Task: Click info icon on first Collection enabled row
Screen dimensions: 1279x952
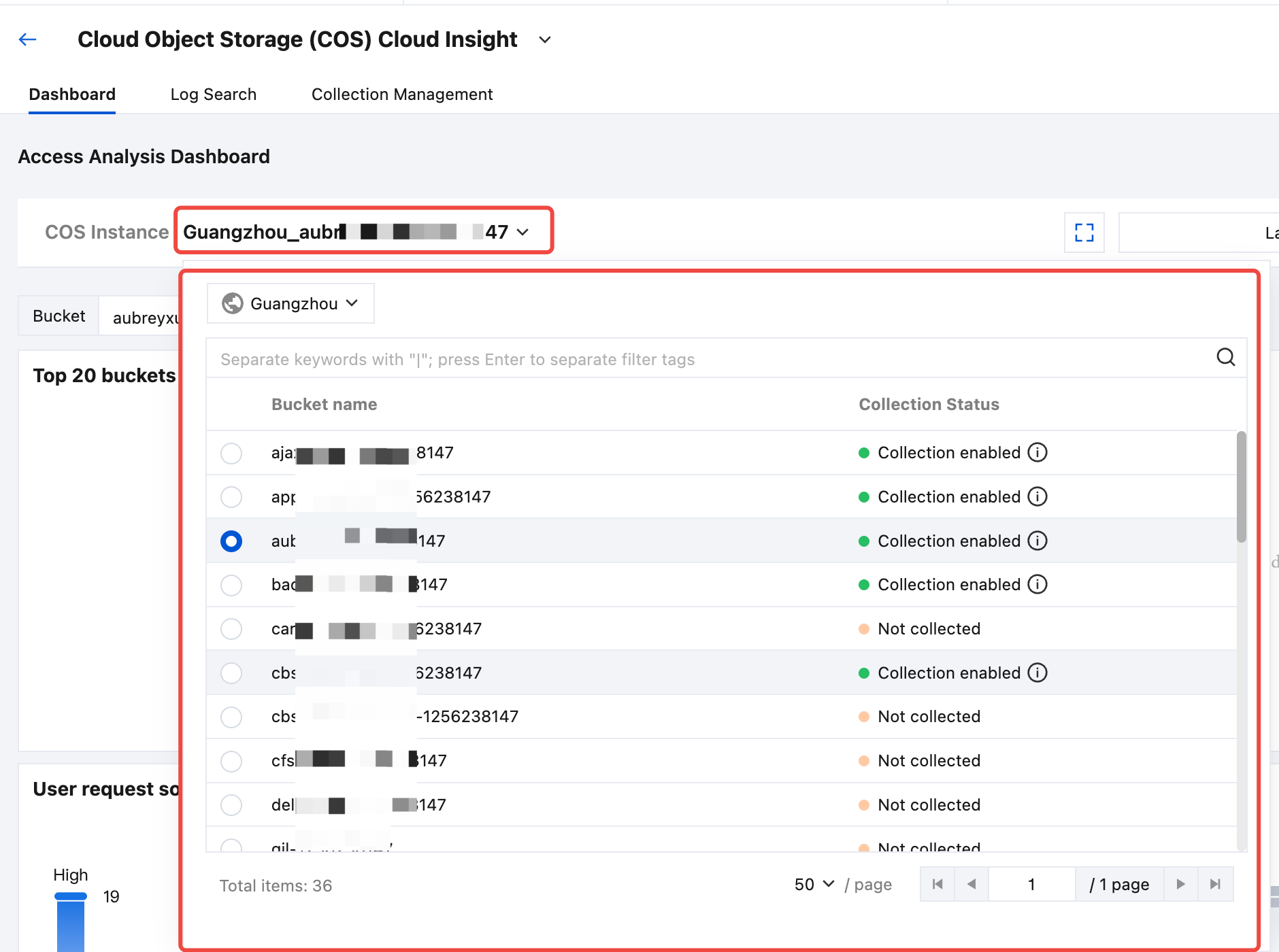Action: pos(1037,453)
